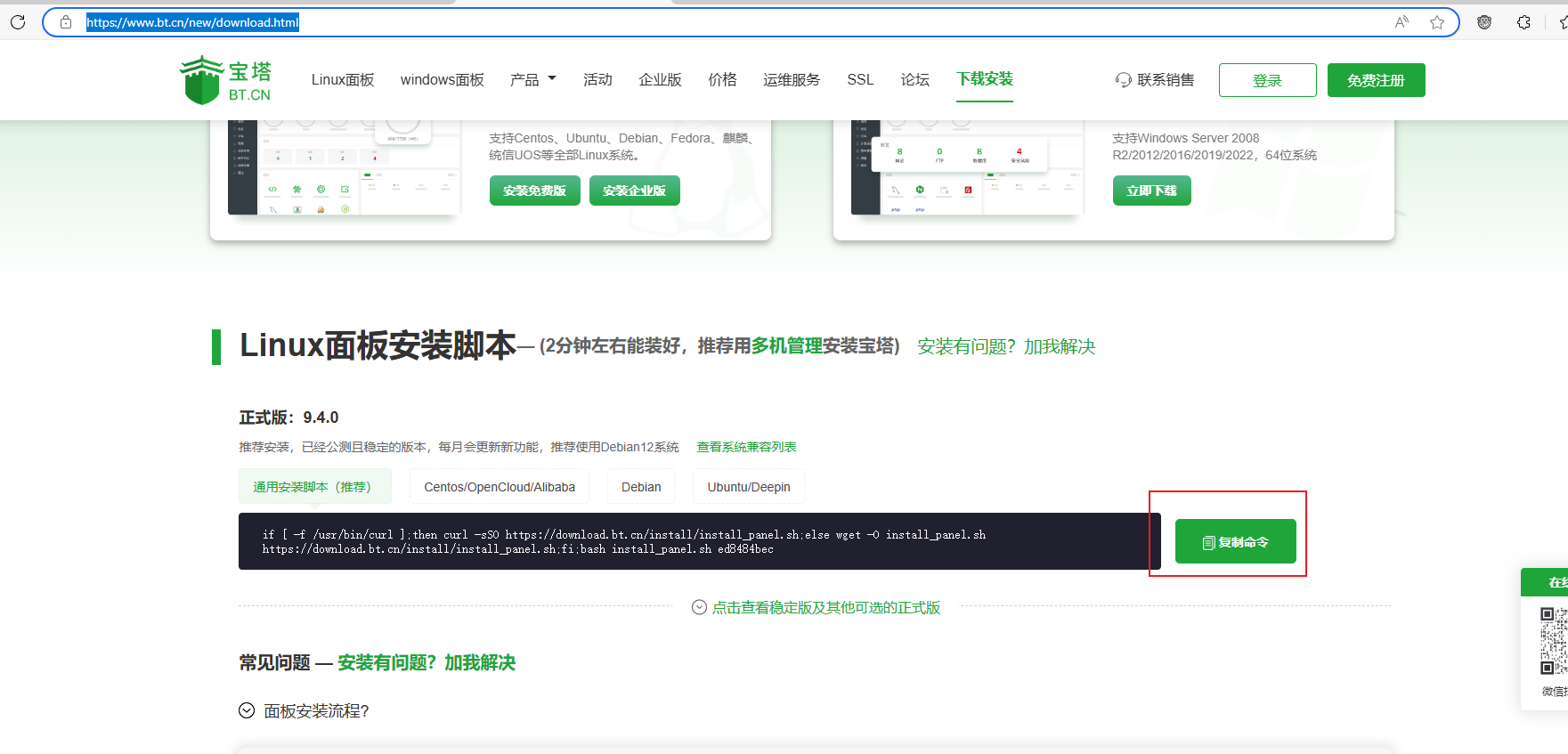
Task: Click the green online-service tab above the QR code
Action: 1545,582
